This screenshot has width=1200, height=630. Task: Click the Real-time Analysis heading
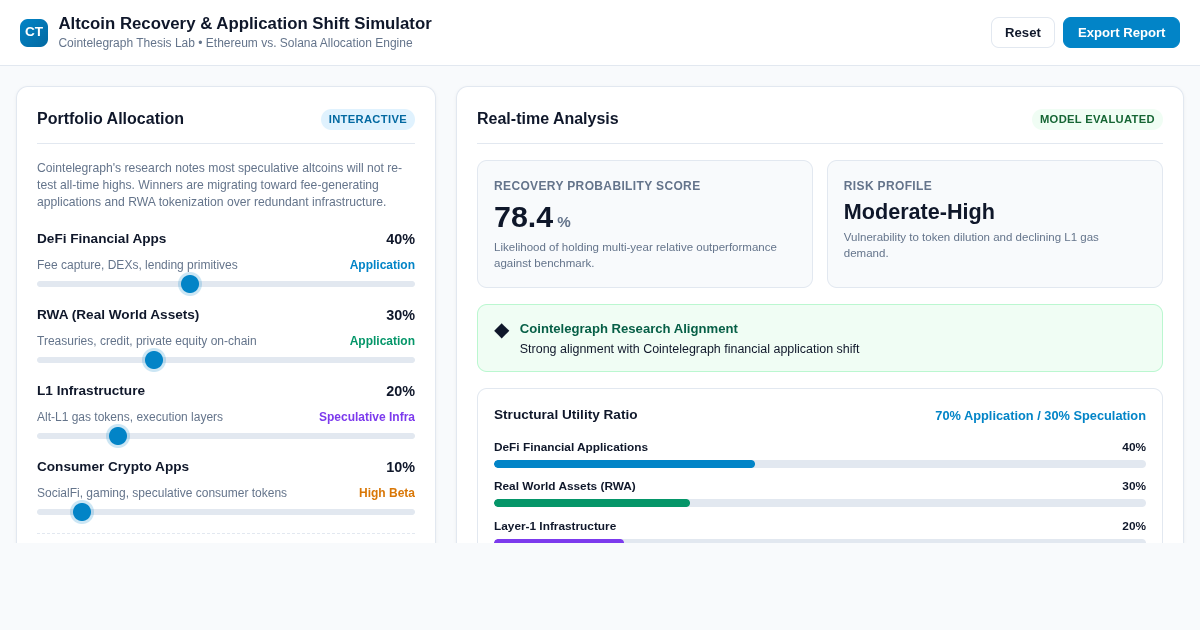(x=548, y=119)
